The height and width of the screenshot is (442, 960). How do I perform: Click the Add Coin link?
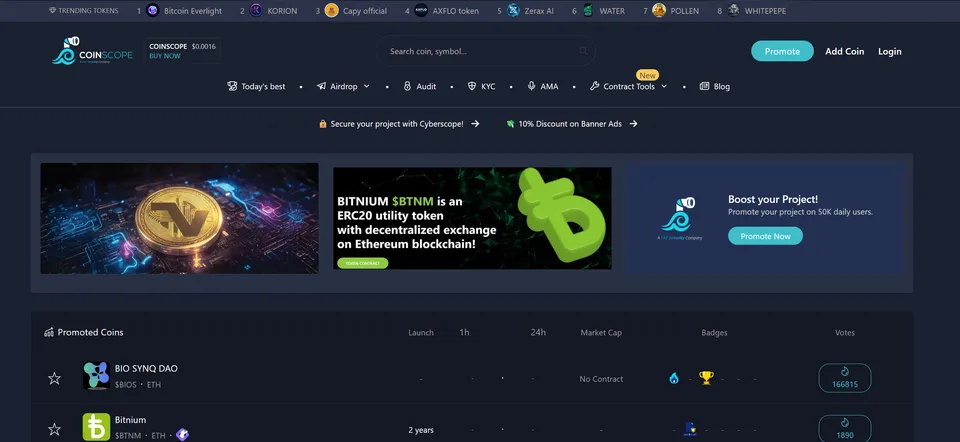pyautogui.click(x=844, y=51)
